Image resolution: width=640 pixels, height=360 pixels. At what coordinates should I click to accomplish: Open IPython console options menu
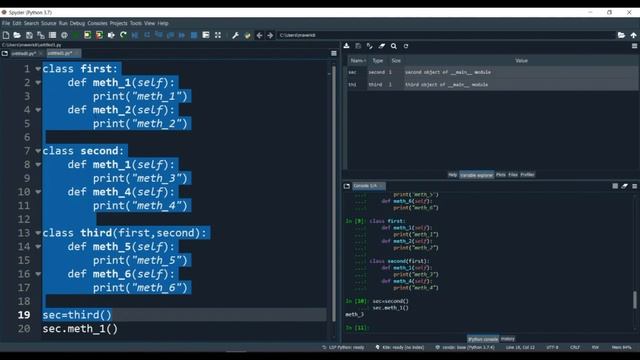[634, 186]
